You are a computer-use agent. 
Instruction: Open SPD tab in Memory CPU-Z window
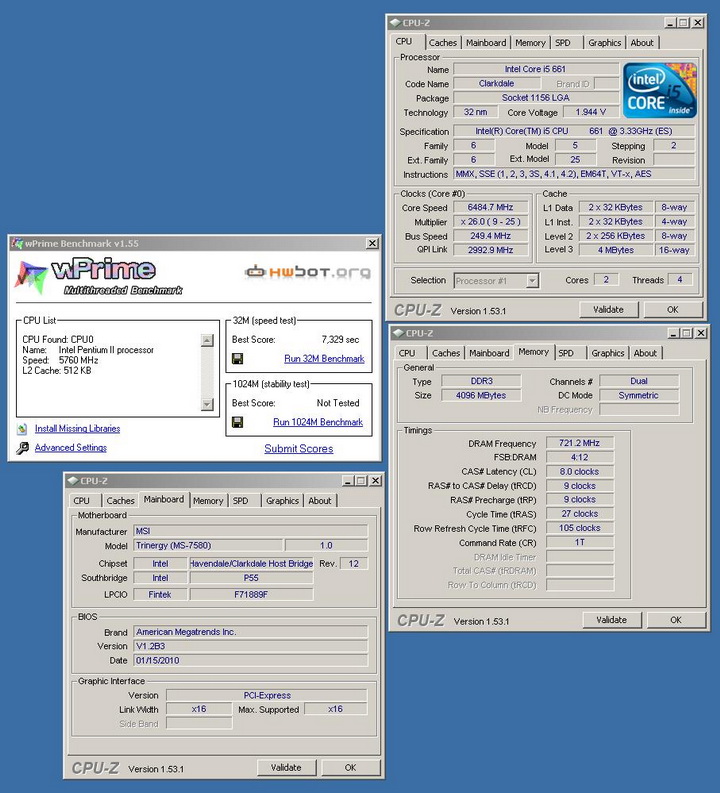click(x=566, y=354)
